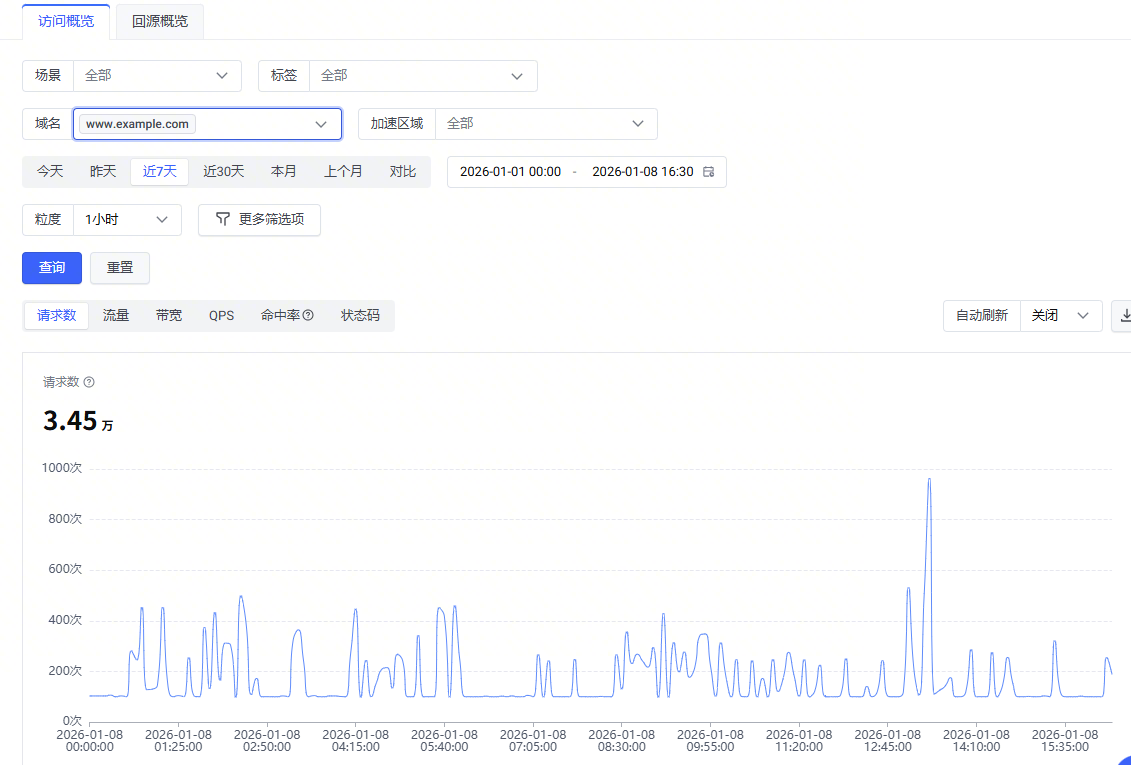Switch to the 带宽 metric tab
1131x765 pixels.
tap(169, 316)
